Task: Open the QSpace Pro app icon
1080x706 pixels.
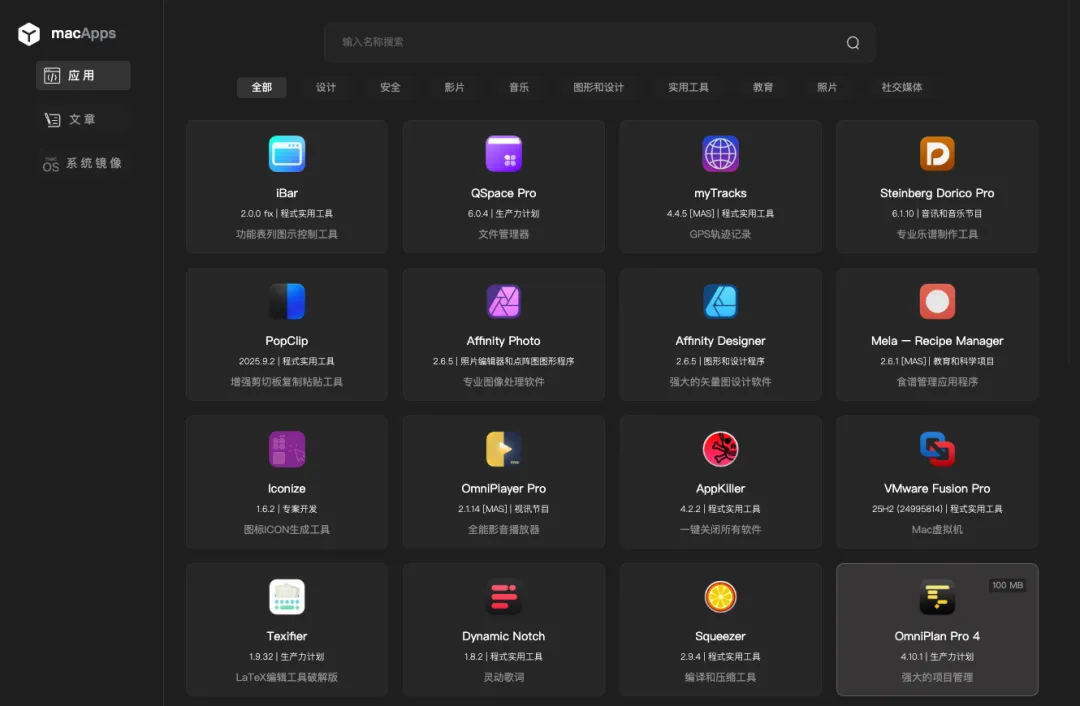Action: pos(503,154)
